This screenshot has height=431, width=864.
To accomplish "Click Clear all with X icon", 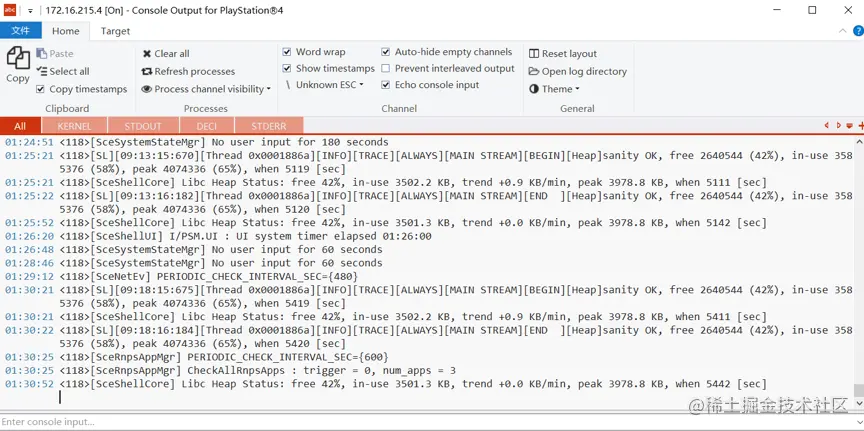I will pyautogui.click(x=166, y=53).
